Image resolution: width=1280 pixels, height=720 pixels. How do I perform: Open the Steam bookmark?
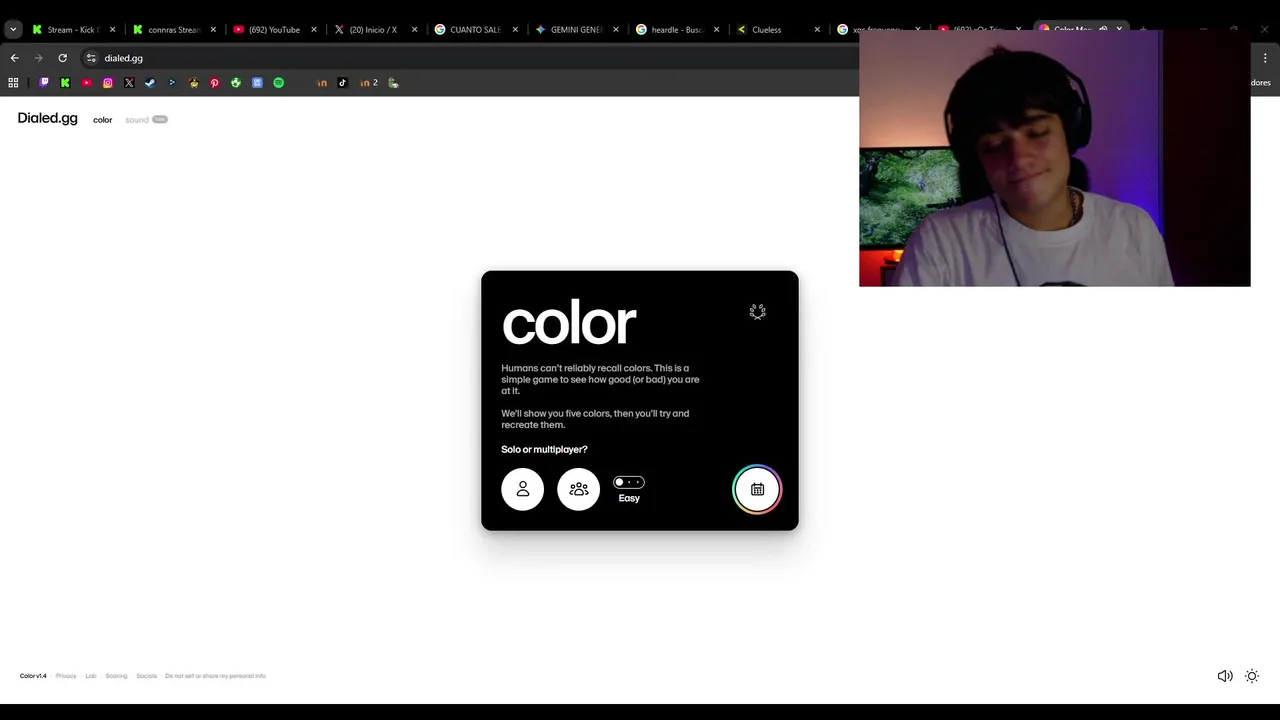pos(150,83)
